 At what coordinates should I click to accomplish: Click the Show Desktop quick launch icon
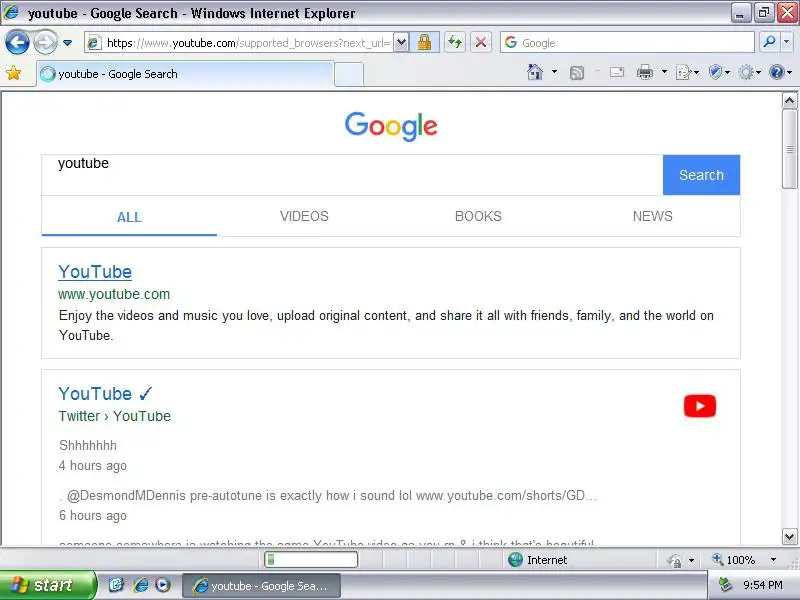(116, 585)
